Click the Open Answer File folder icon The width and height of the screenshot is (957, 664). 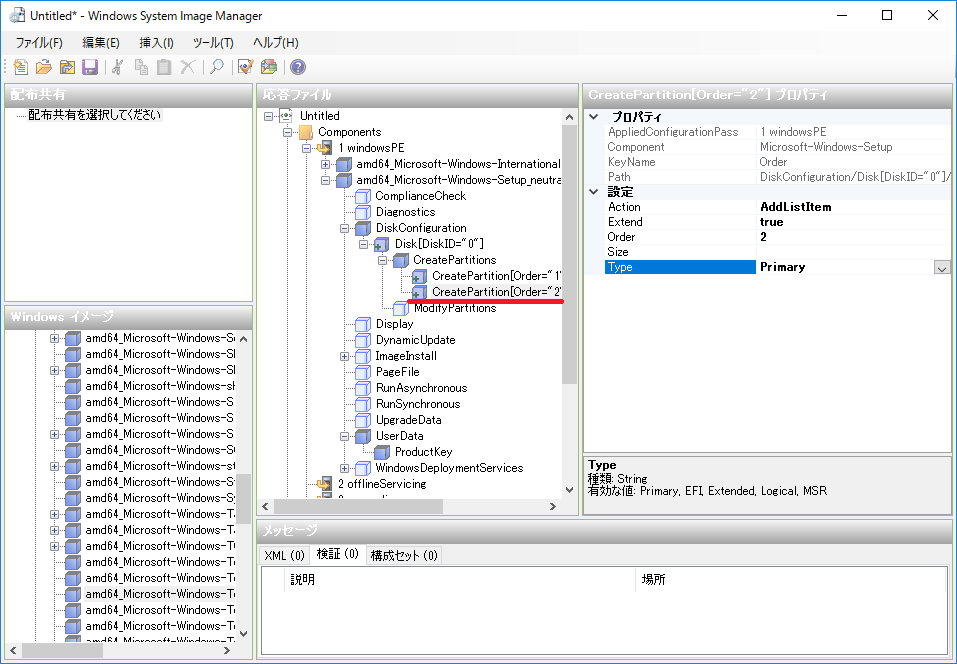tap(43, 67)
